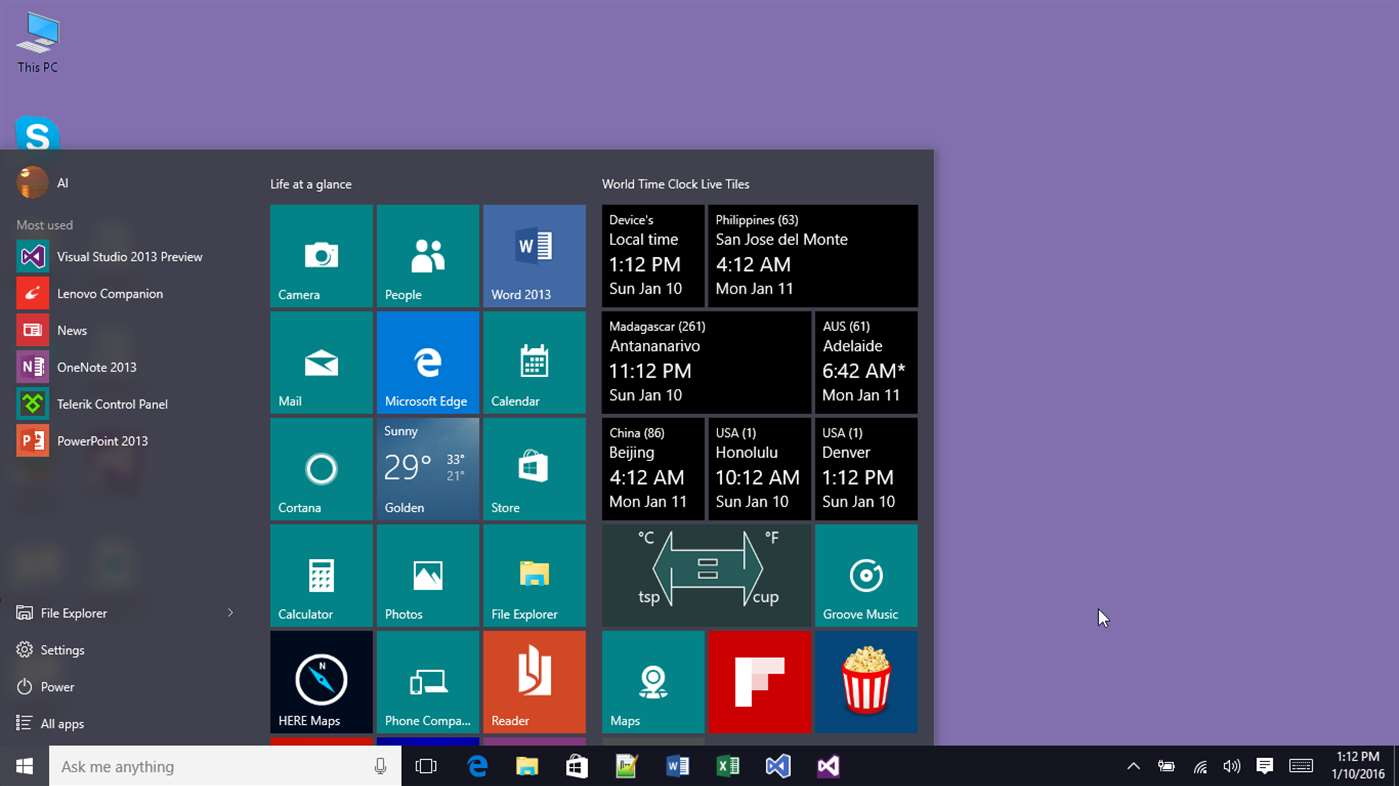The image size is (1399, 786).
Task: Open the Phone Companion tile
Action: [x=428, y=682]
